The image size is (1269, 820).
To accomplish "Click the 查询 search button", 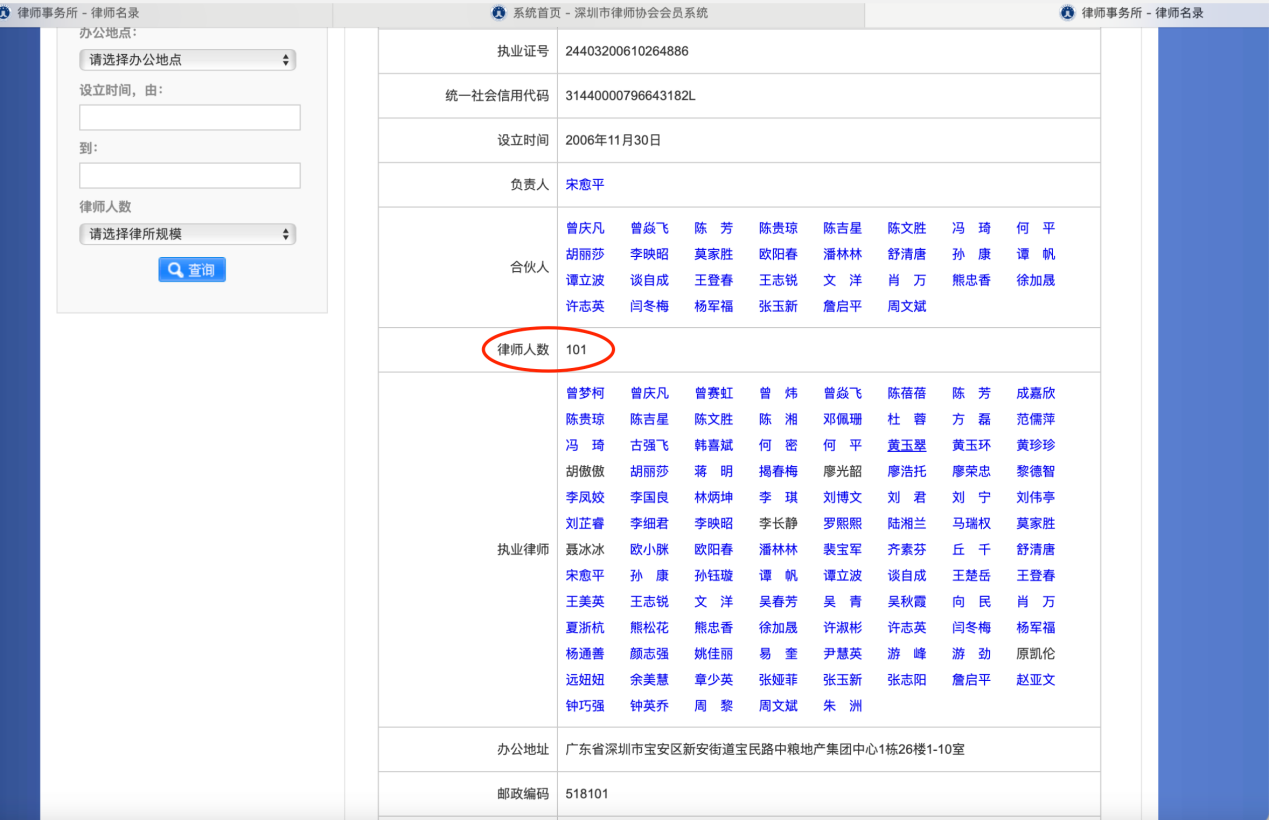I will click(x=192, y=269).
